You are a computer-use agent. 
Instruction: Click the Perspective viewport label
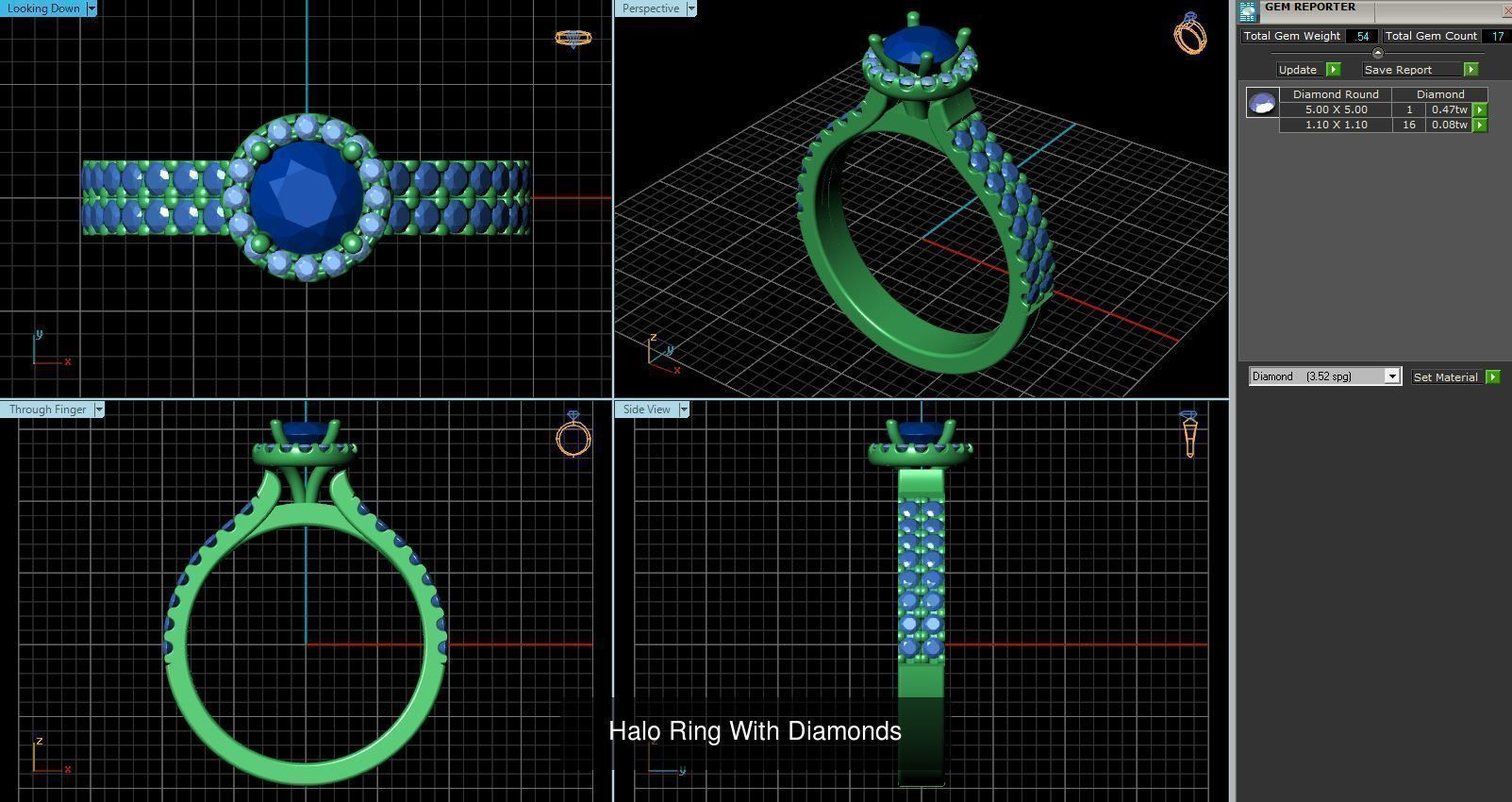651,8
